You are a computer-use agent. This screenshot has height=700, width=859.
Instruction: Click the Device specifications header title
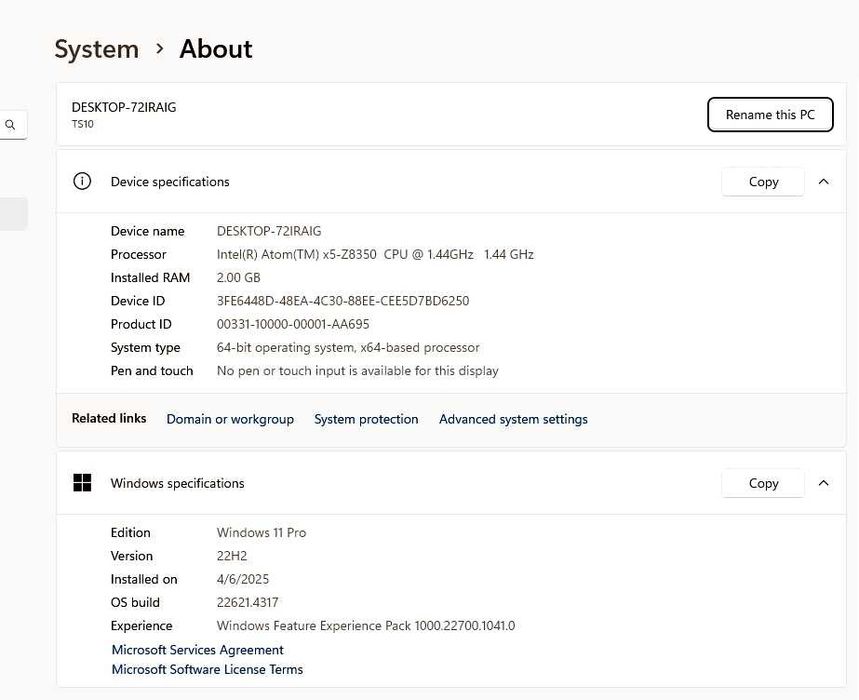pos(170,182)
